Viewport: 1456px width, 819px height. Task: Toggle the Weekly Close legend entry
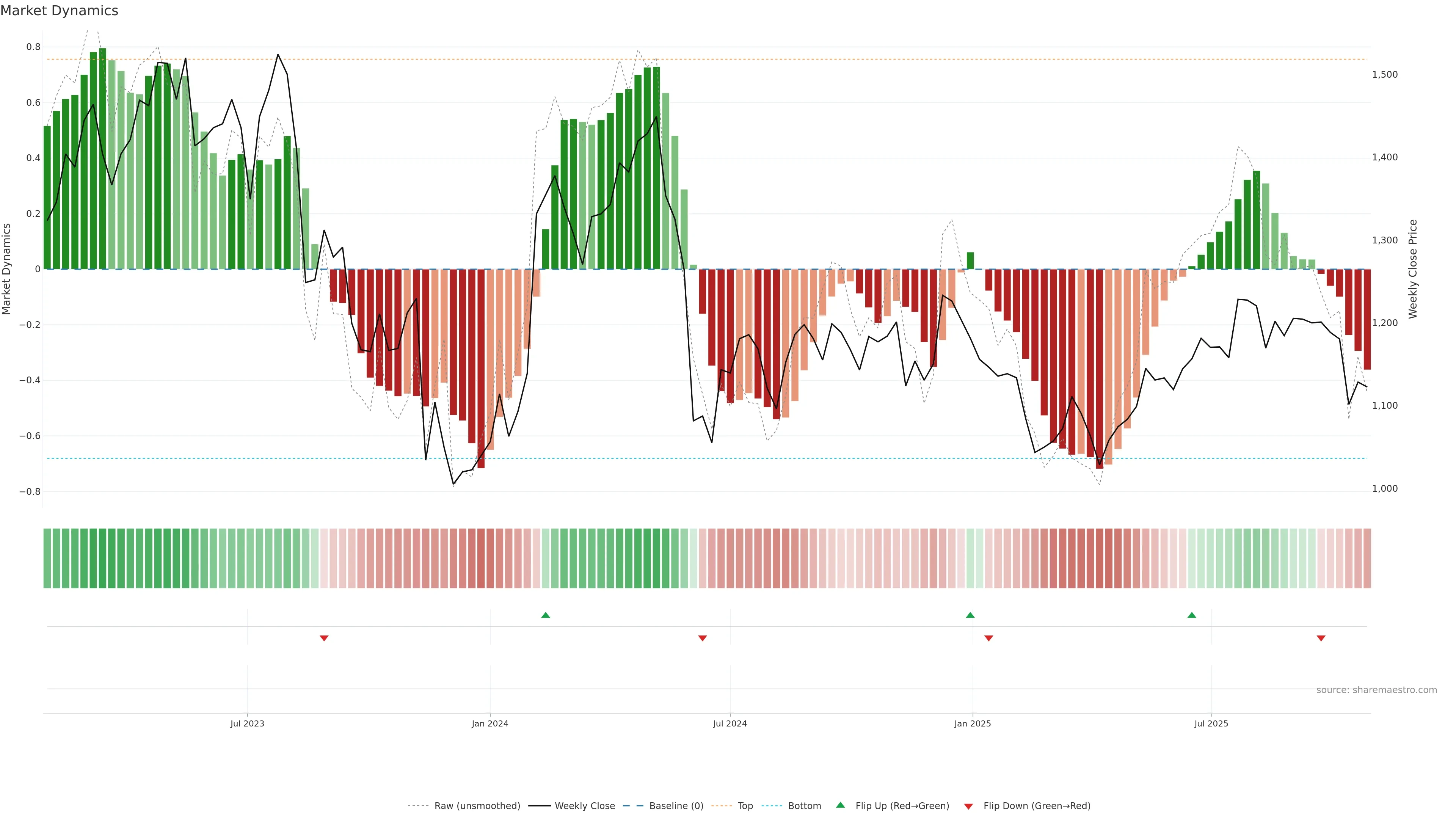(584, 806)
